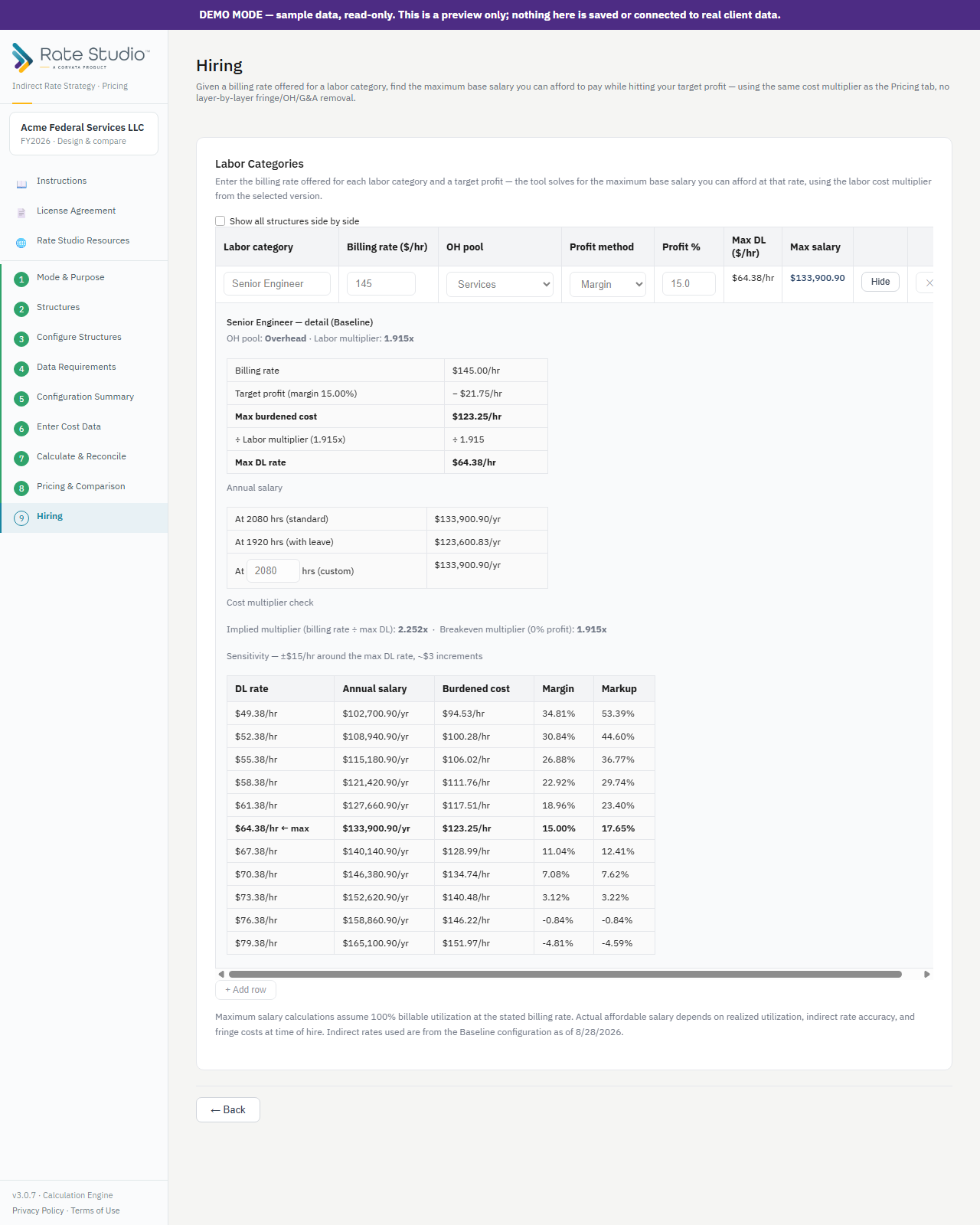Go to Configuration Summary step

pos(85,397)
